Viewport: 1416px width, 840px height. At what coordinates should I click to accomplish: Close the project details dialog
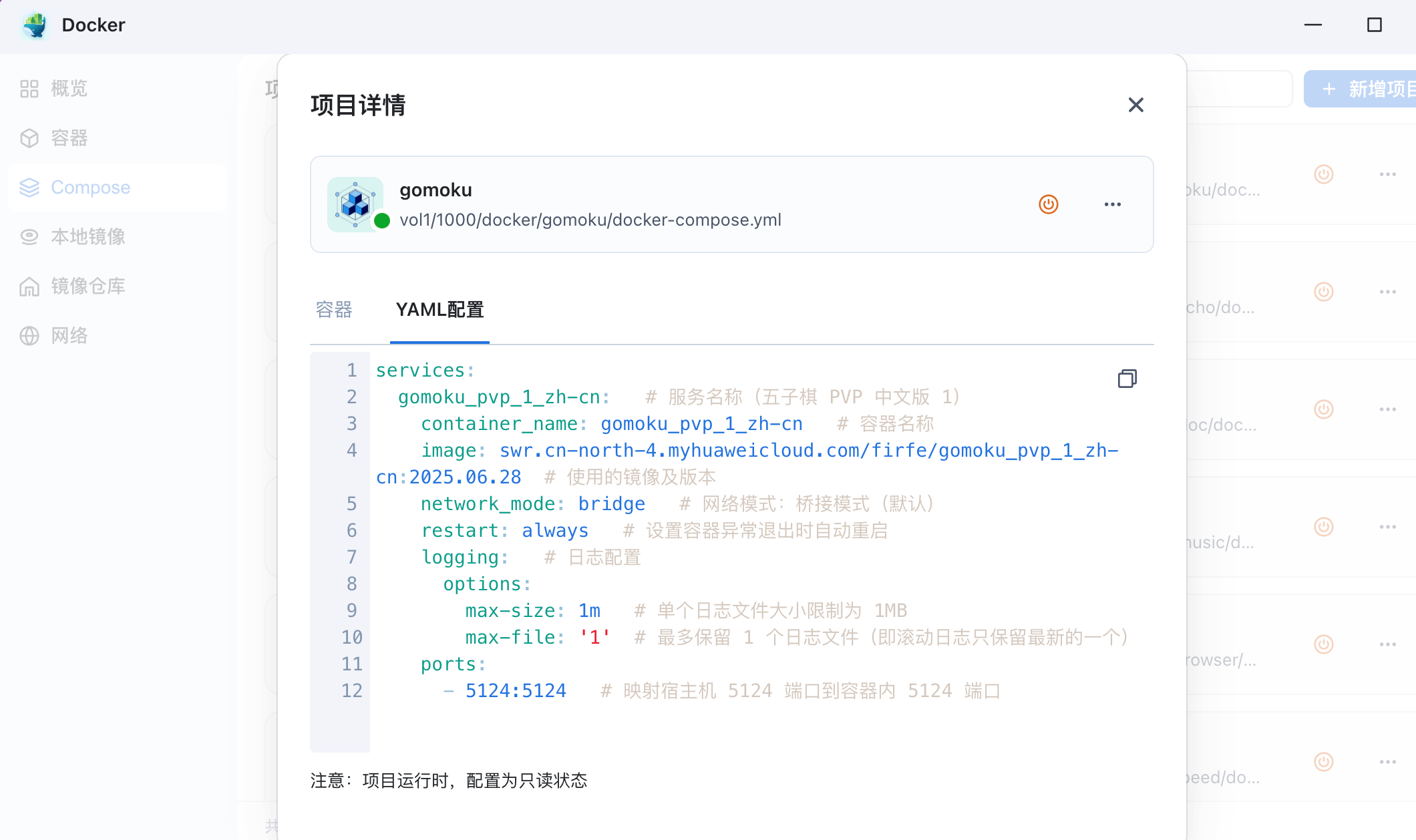tap(1135, 105)
